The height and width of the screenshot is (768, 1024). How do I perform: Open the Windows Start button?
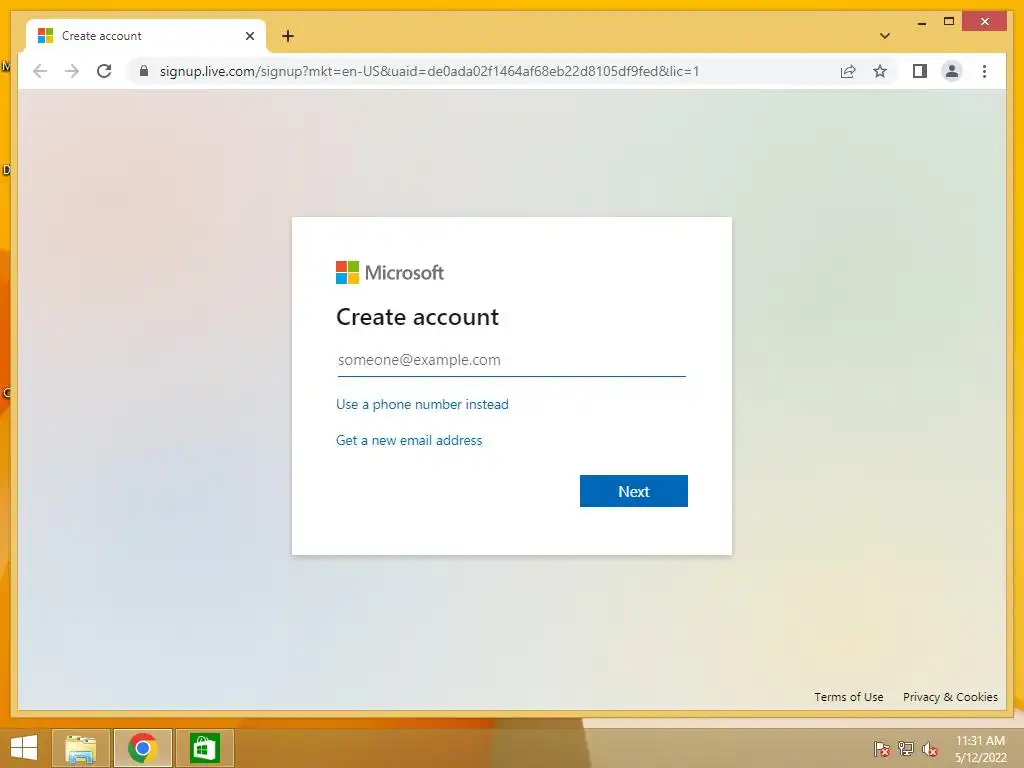point(24,748)
